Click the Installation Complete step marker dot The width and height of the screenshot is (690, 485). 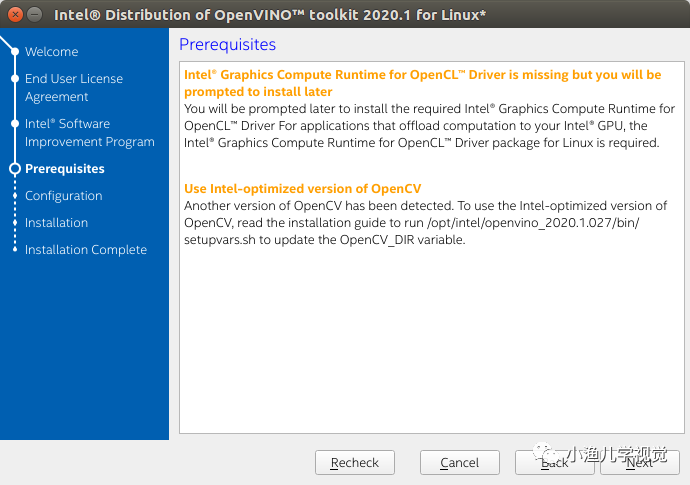(15, 250)
